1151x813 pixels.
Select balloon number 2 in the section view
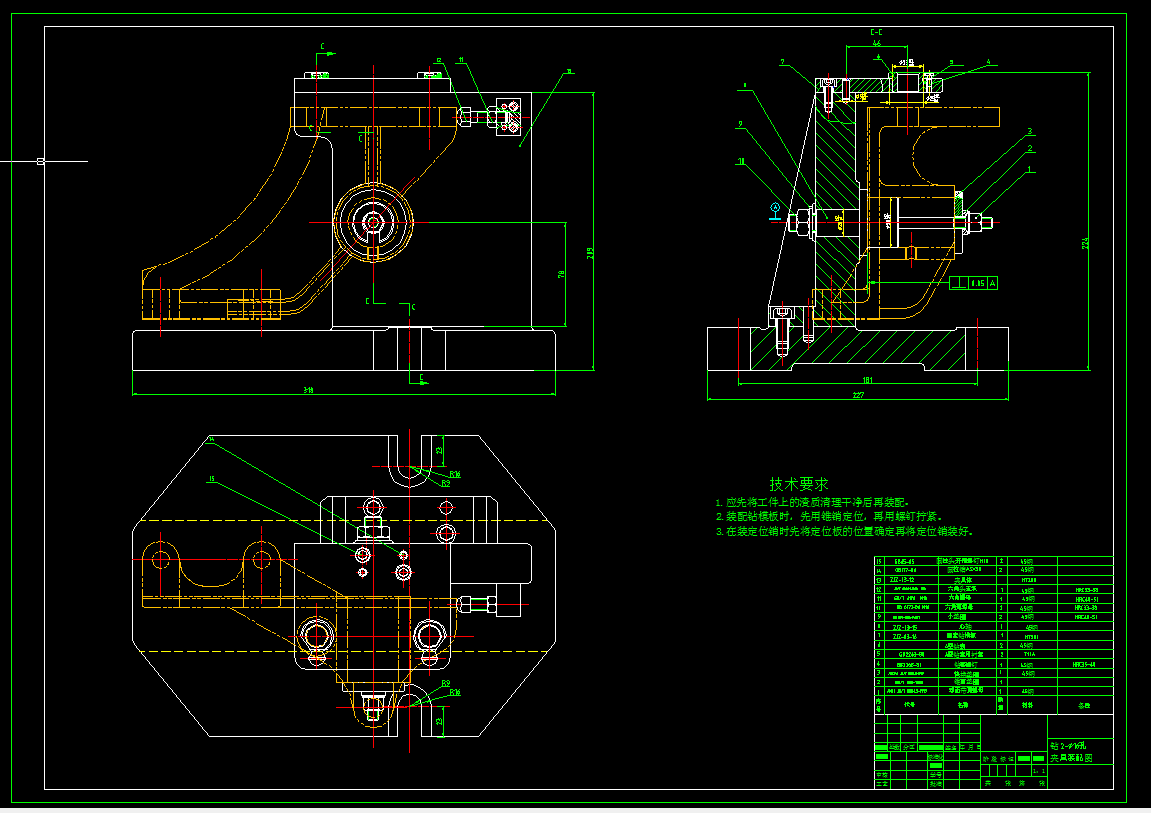[1031, 149]
